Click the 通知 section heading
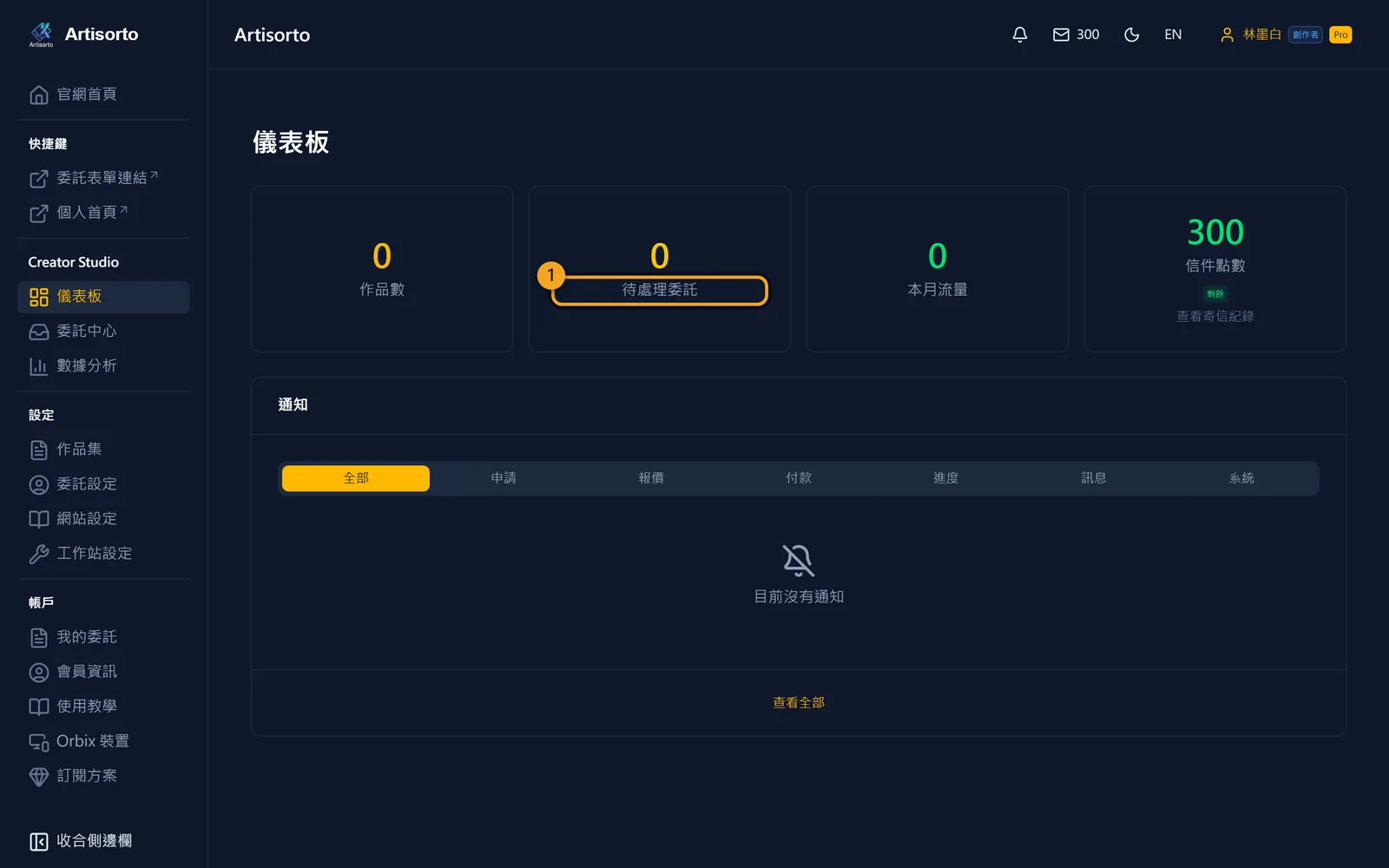1389x868 pixels. [293, 404]
